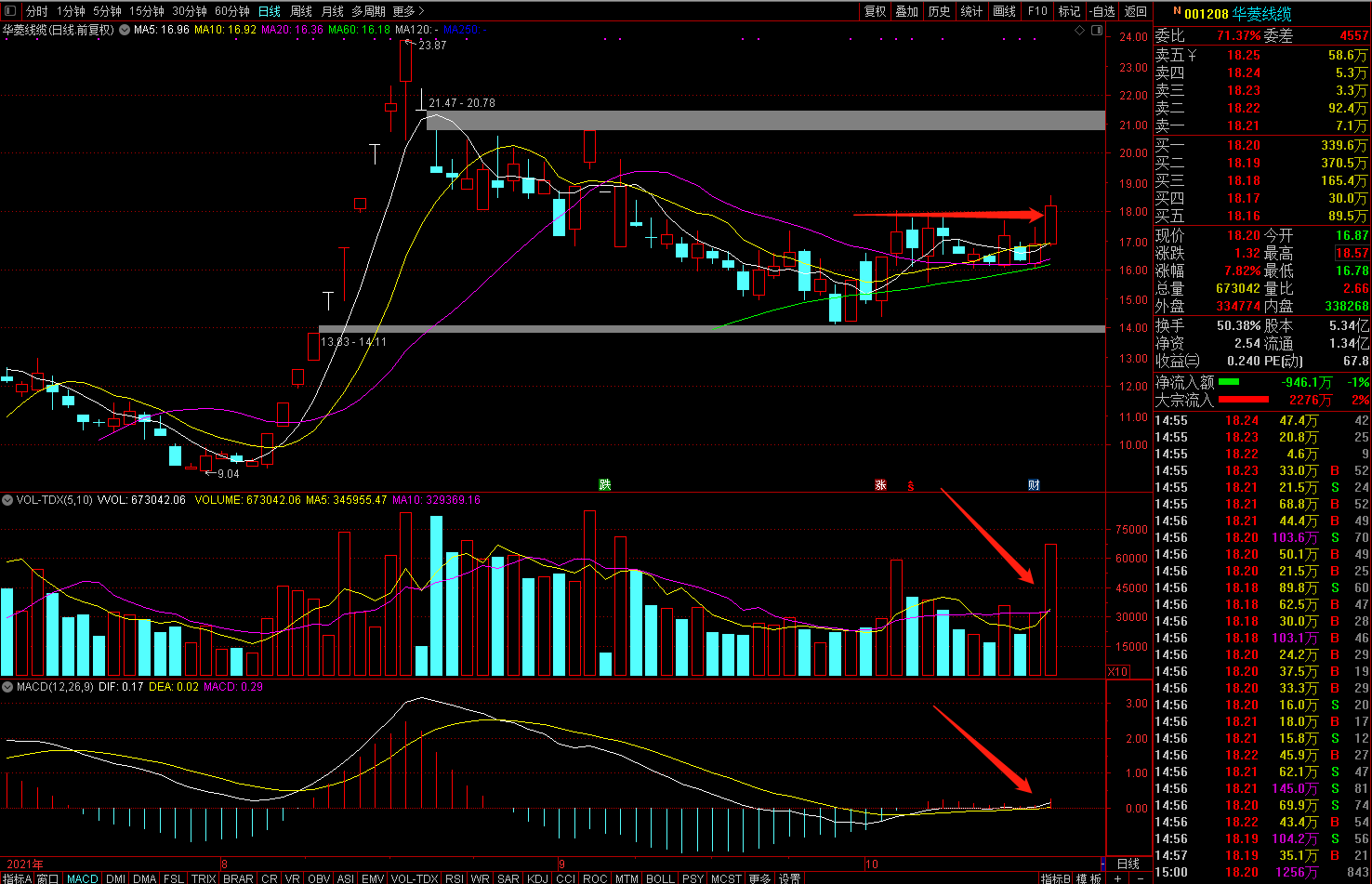
Task: Open the MA indicator settings dropdown icon
Action: pyautogui.click(x=125, y=30)
